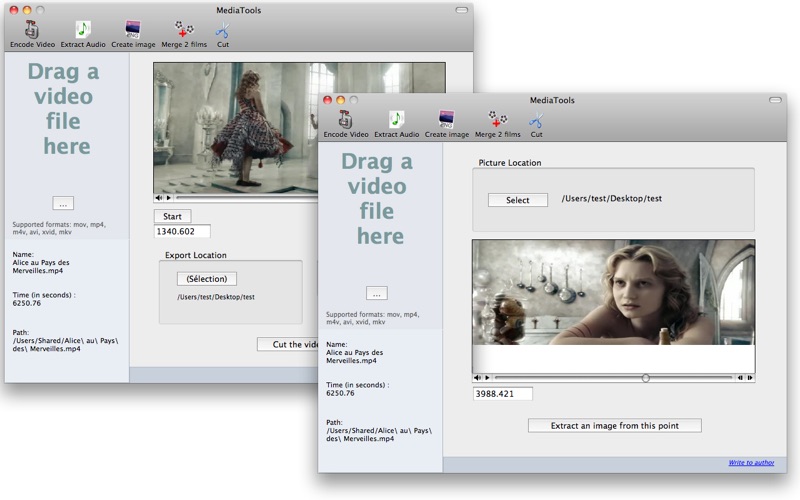The width and height of the screenshot is (800, 500).
Task: Click Extract an image from this point
Action: point(615,426)
